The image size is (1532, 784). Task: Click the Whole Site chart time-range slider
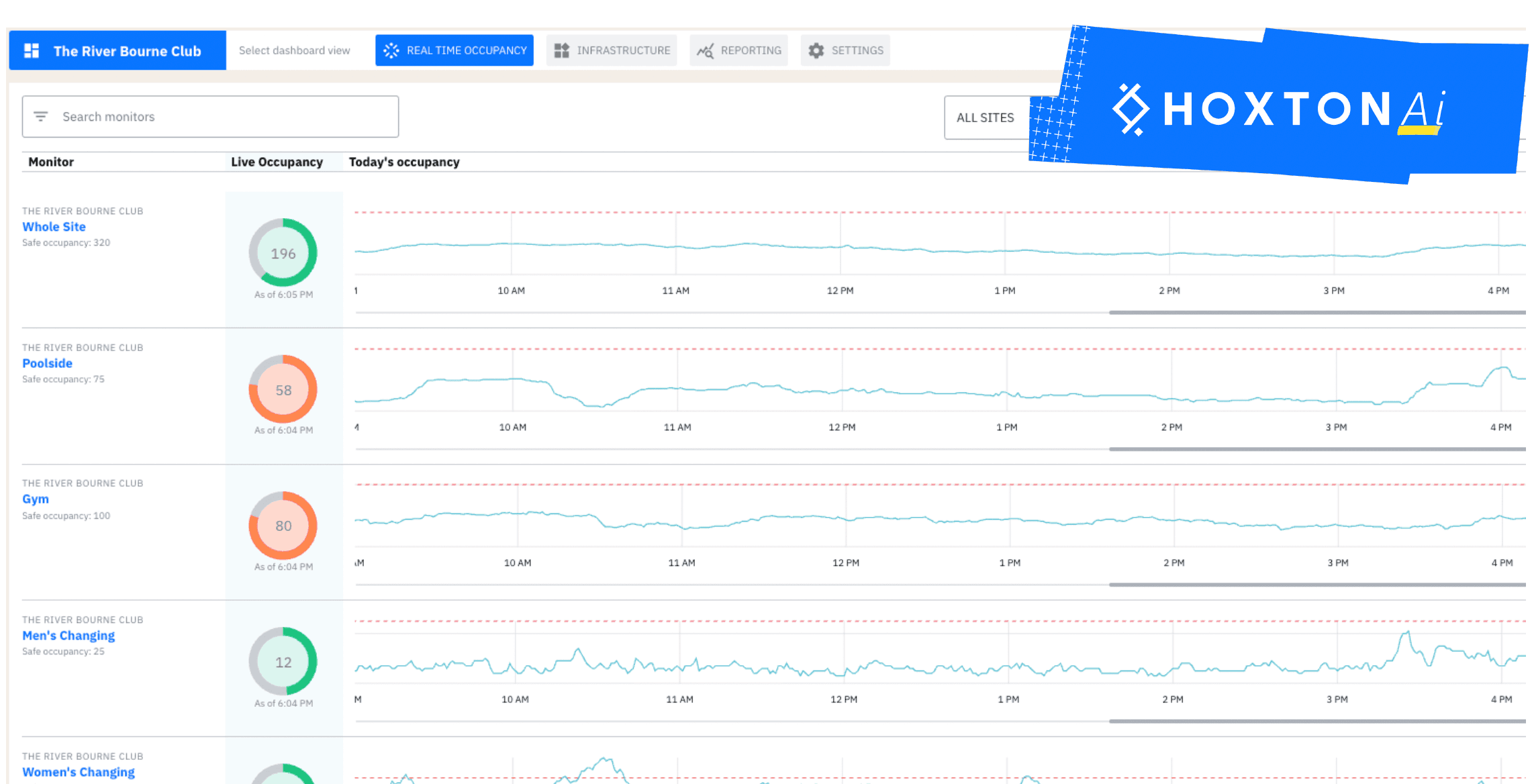pyautogui.click(x=1316, y=312)
